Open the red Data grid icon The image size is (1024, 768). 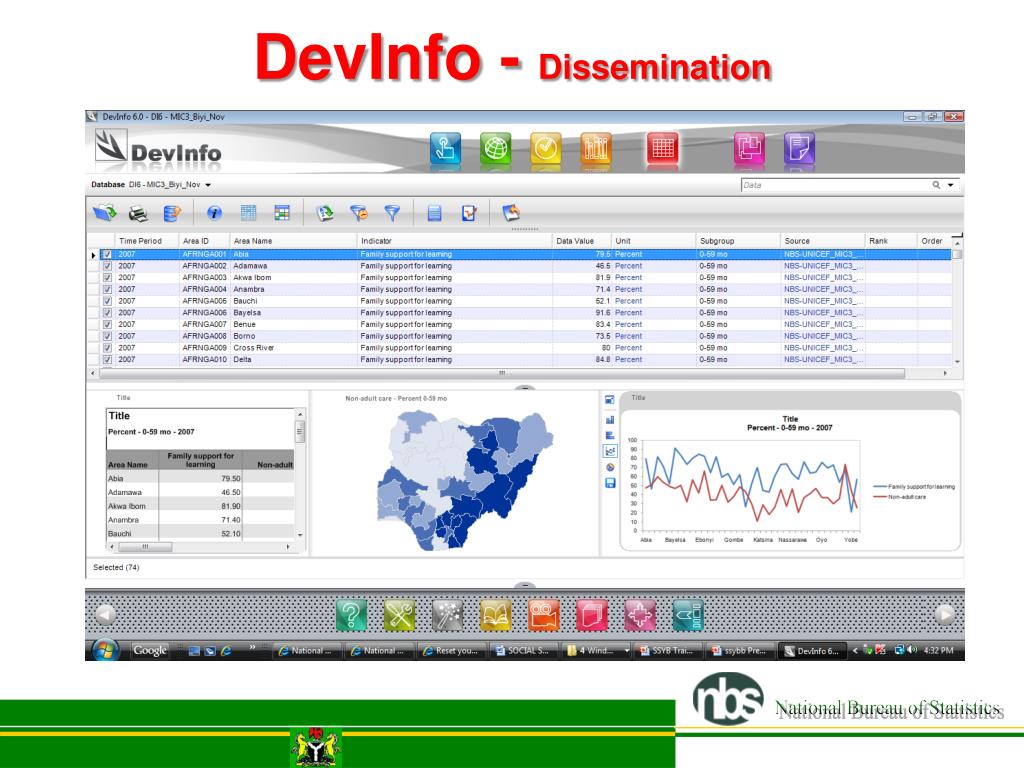coord(662,148)
